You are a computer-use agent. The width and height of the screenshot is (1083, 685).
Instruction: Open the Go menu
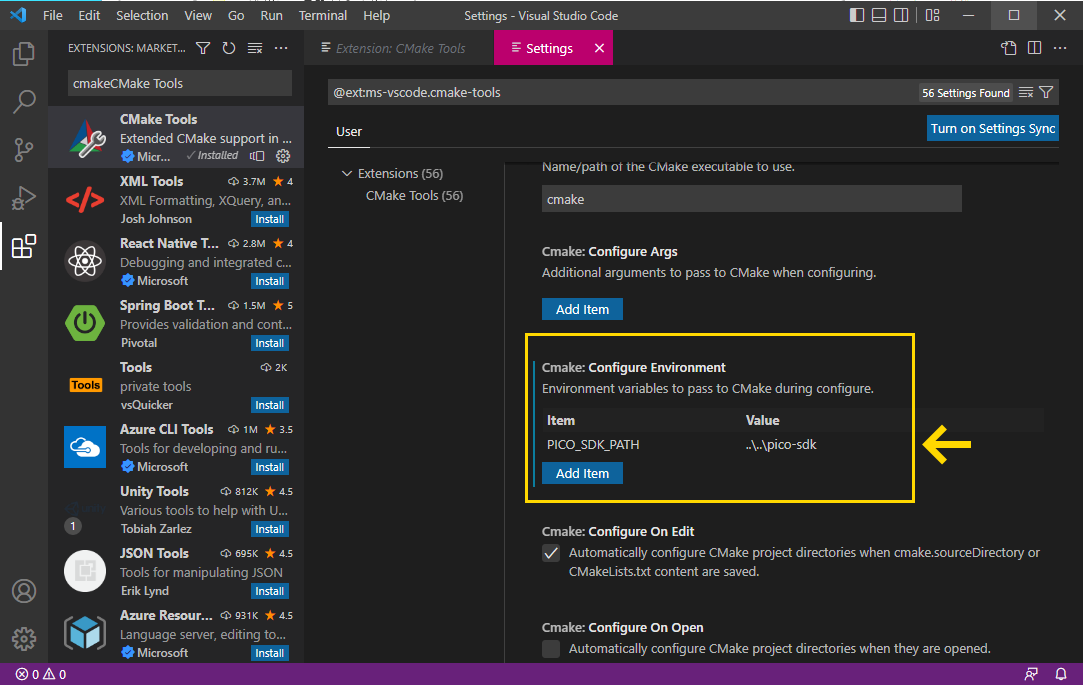(236, 15)
